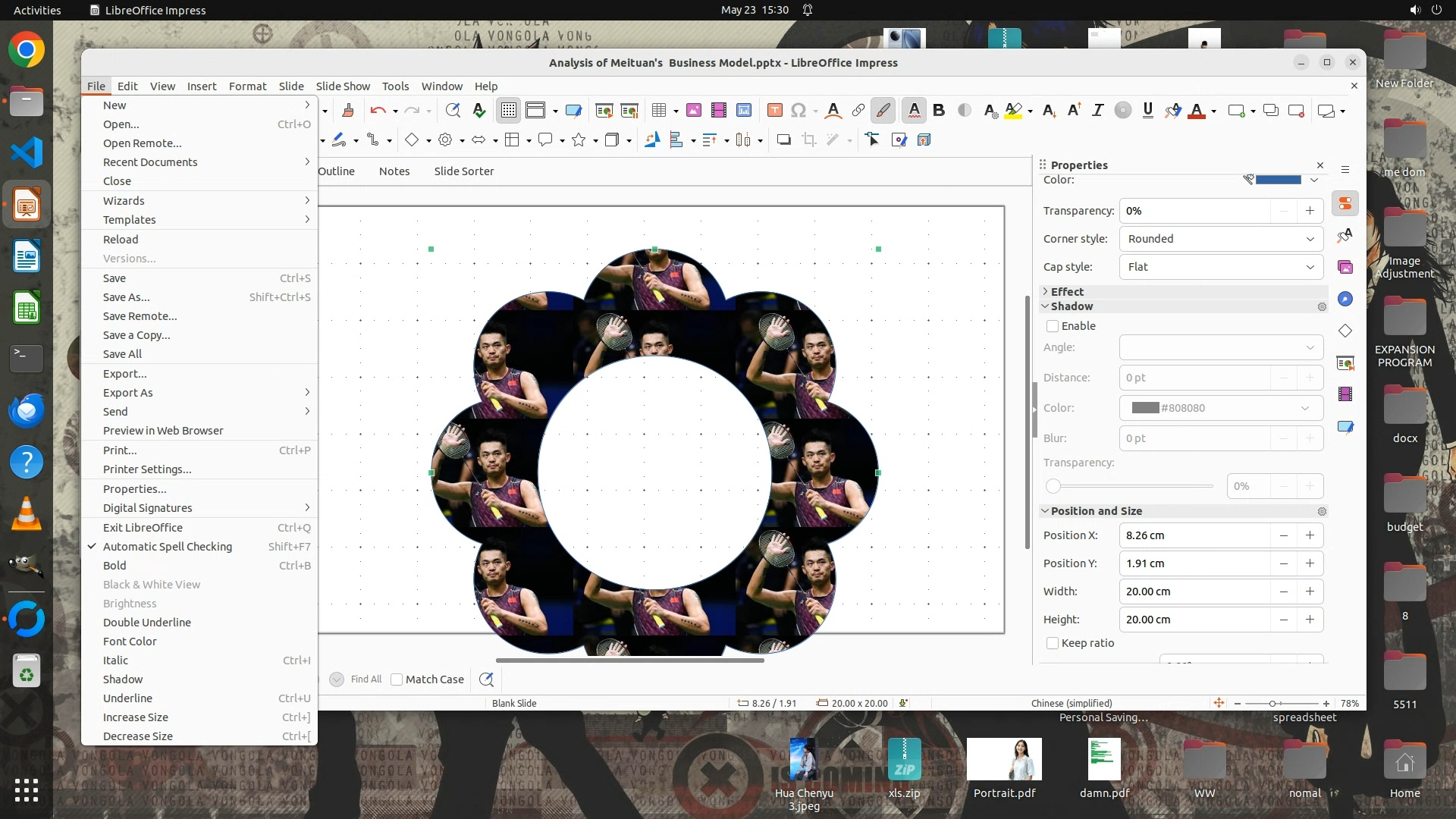
Task: Click the line color swatch
Action: [1278, 180]
